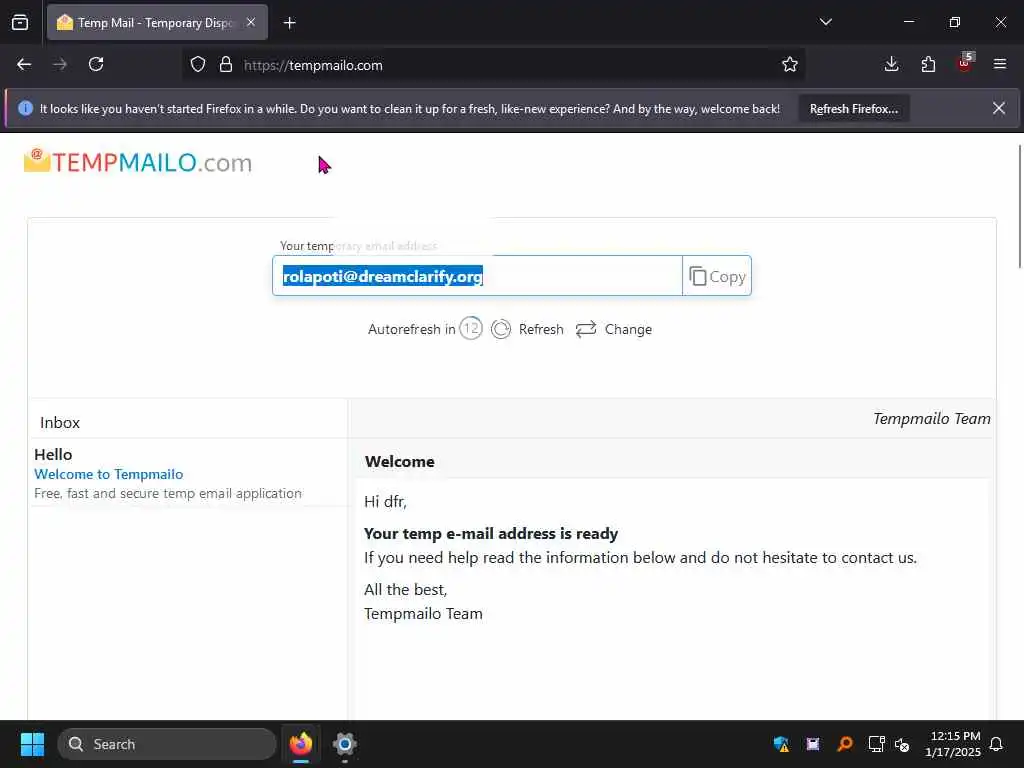Click the muted volume tray icon
1024x768 pixels.
(902, 744)
